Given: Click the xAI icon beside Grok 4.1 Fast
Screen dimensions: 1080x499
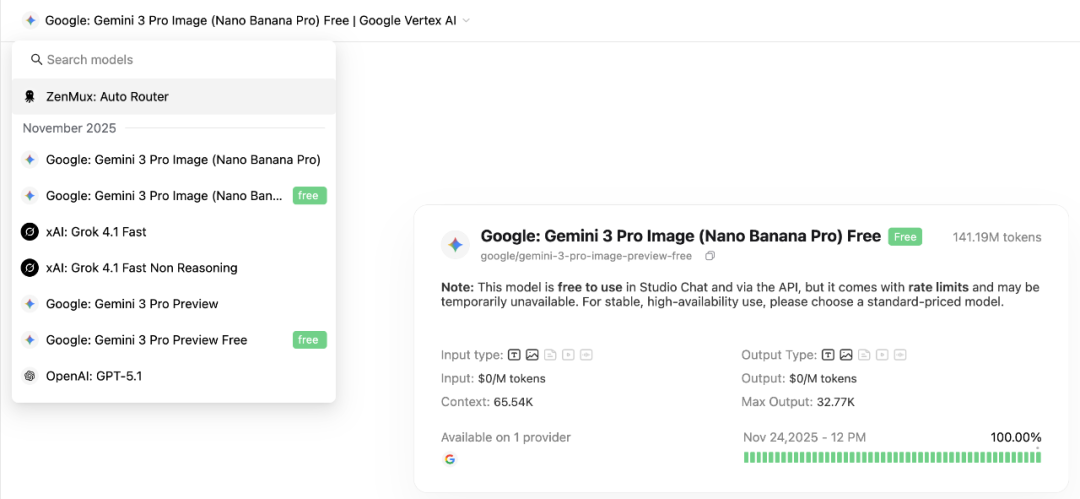Looking at the screenshot, I should click(30, 232).
